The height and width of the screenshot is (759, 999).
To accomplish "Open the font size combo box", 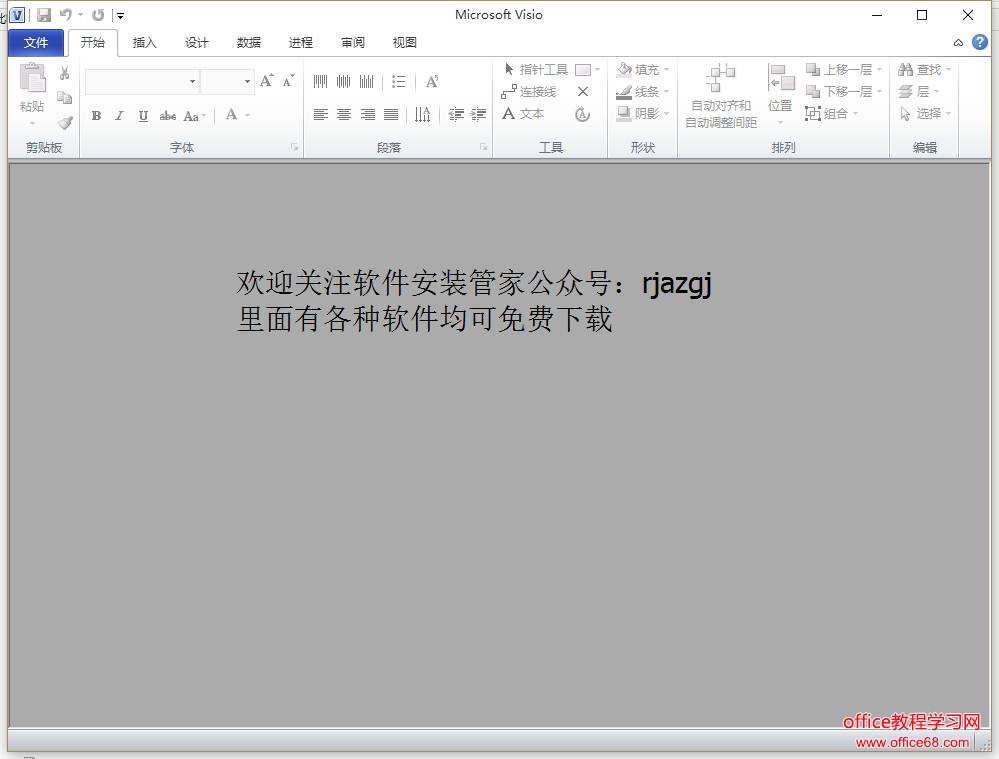I will click(x=227, y=82).
